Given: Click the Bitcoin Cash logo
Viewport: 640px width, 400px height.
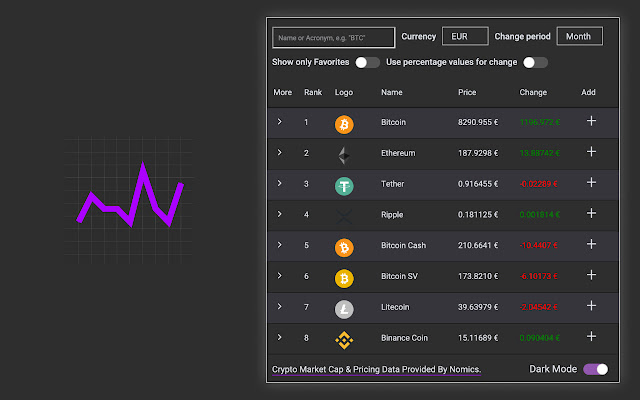Looking at the screenshot, I should (344, 248).
